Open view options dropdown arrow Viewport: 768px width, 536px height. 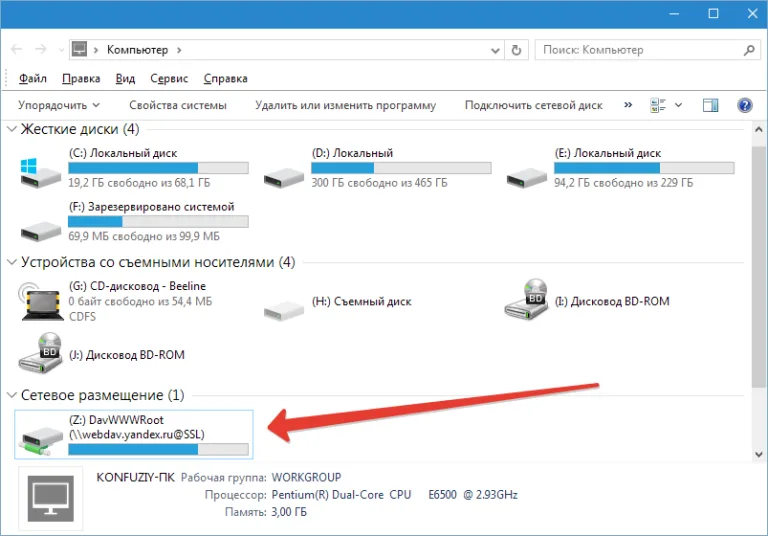[678, 105]
